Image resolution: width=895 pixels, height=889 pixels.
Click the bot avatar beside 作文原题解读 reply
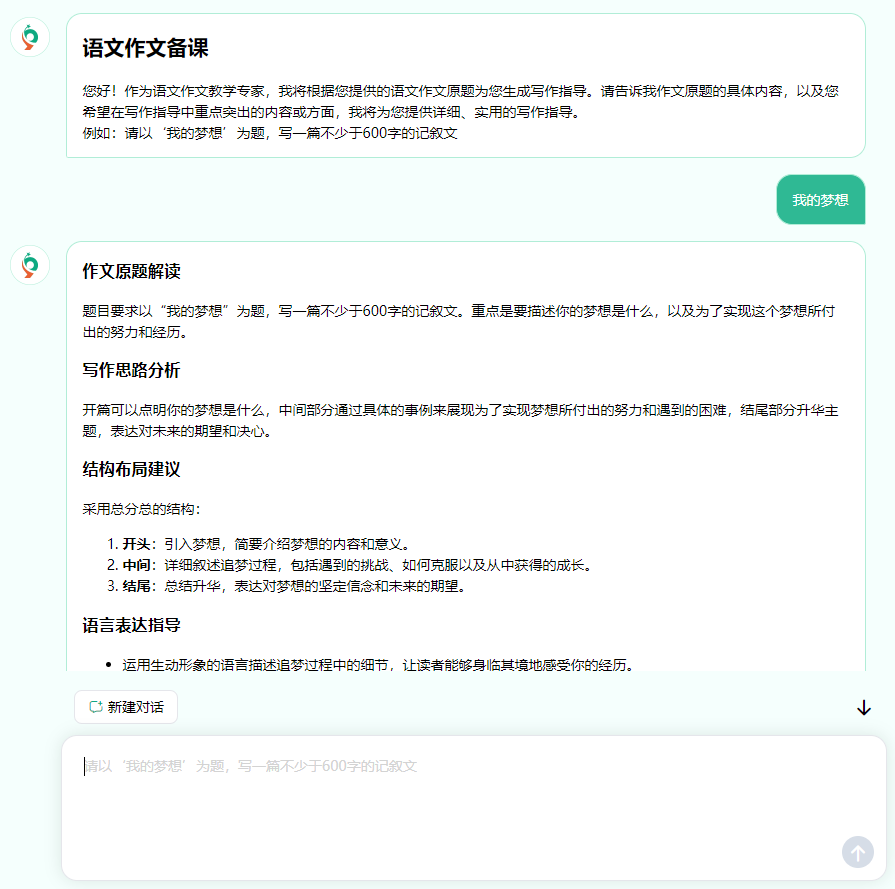click(30, 265)
